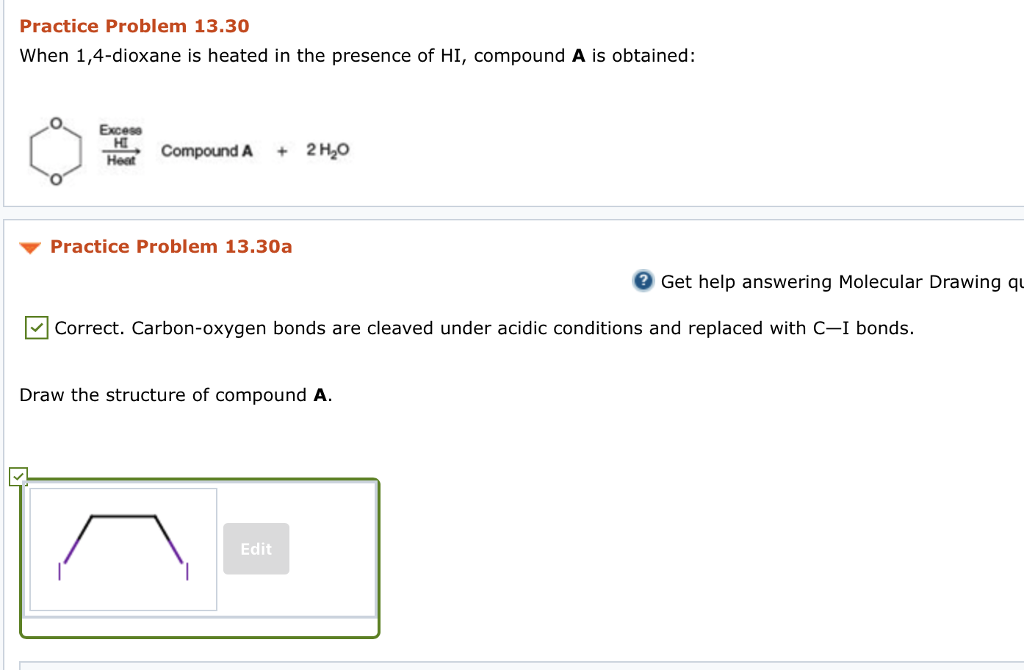This screenshot has height=670, width=1024.
Task: Select the Practice Problem 13.30a heading
Action: click(170, 246)
